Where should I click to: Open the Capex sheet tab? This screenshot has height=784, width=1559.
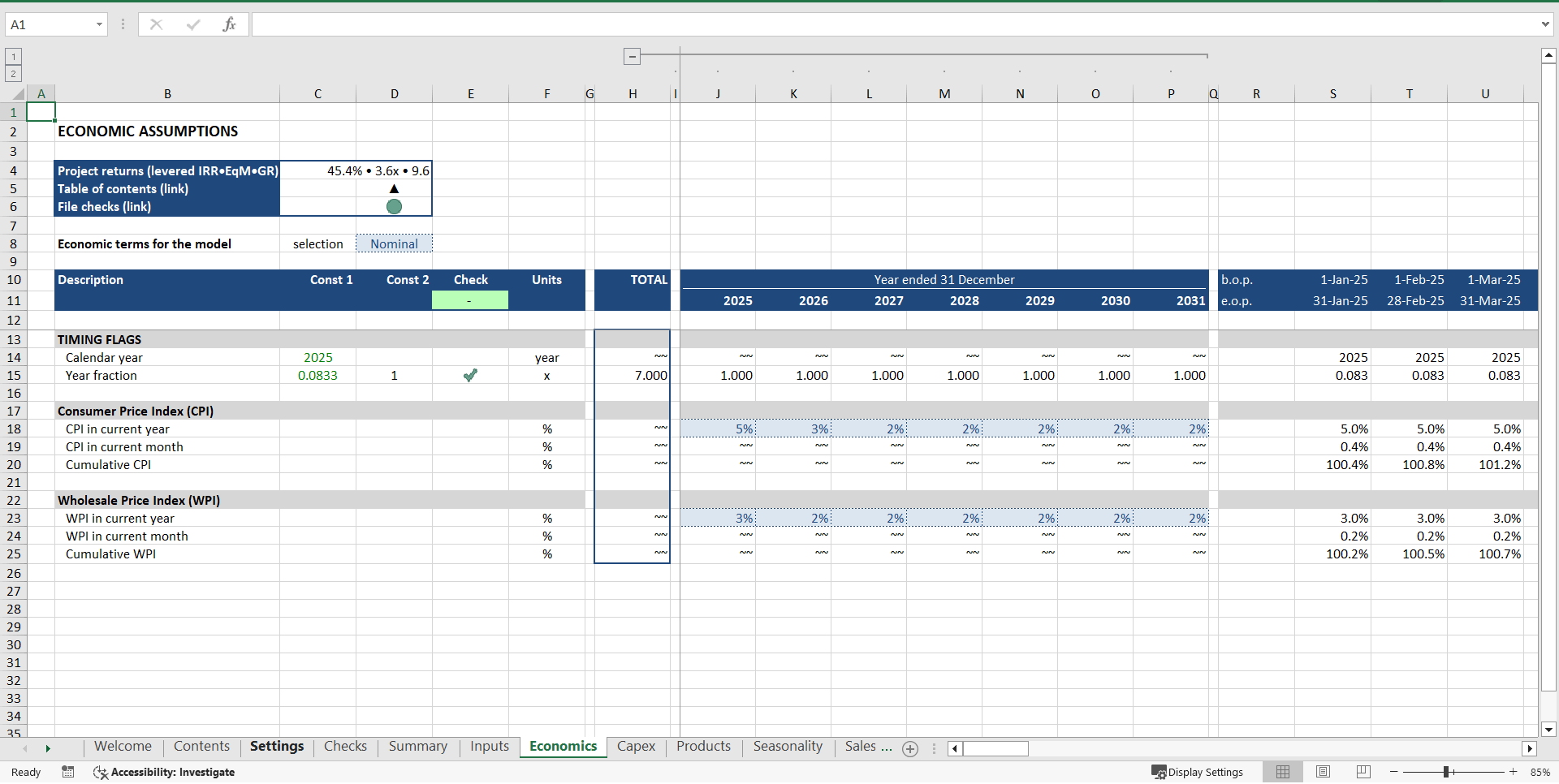636,747
